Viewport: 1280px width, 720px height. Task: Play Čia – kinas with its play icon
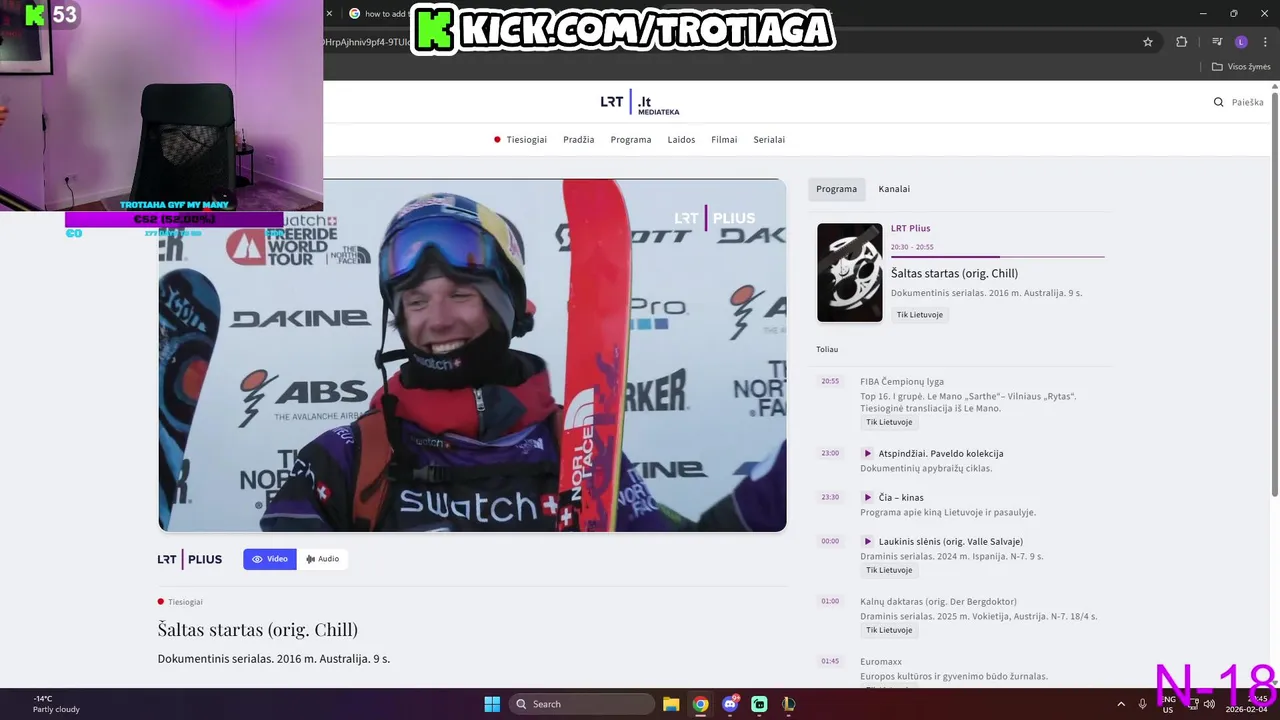pos(868,498)
